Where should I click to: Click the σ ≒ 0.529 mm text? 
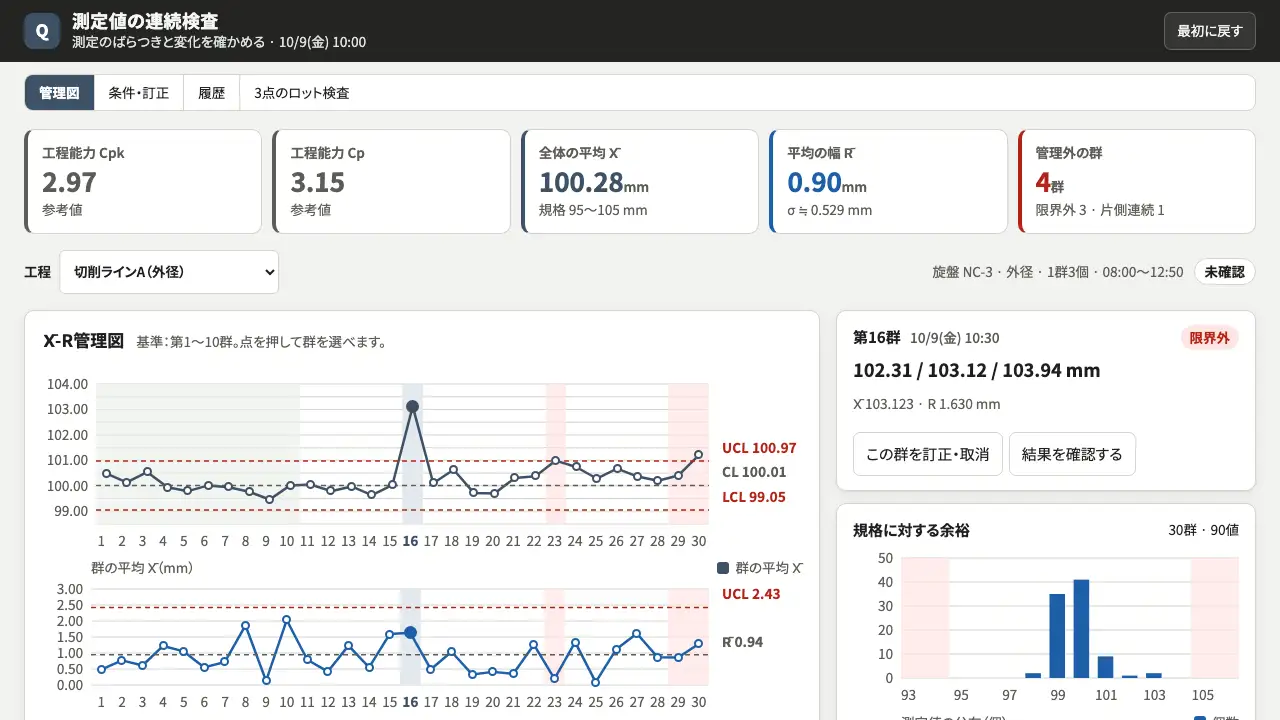pyautogui.click(x=830, y=210)
